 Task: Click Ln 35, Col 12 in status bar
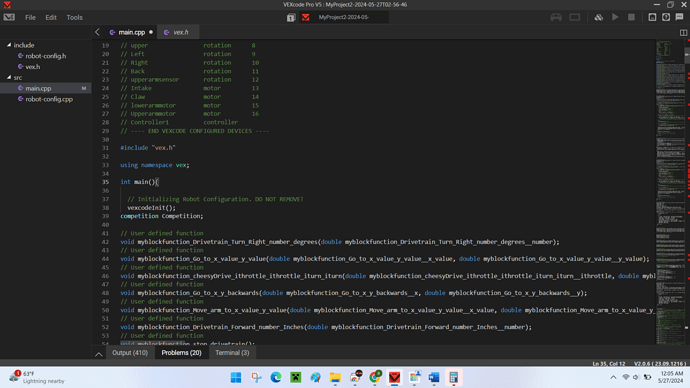pyautogui.click(x=609, y=364)
